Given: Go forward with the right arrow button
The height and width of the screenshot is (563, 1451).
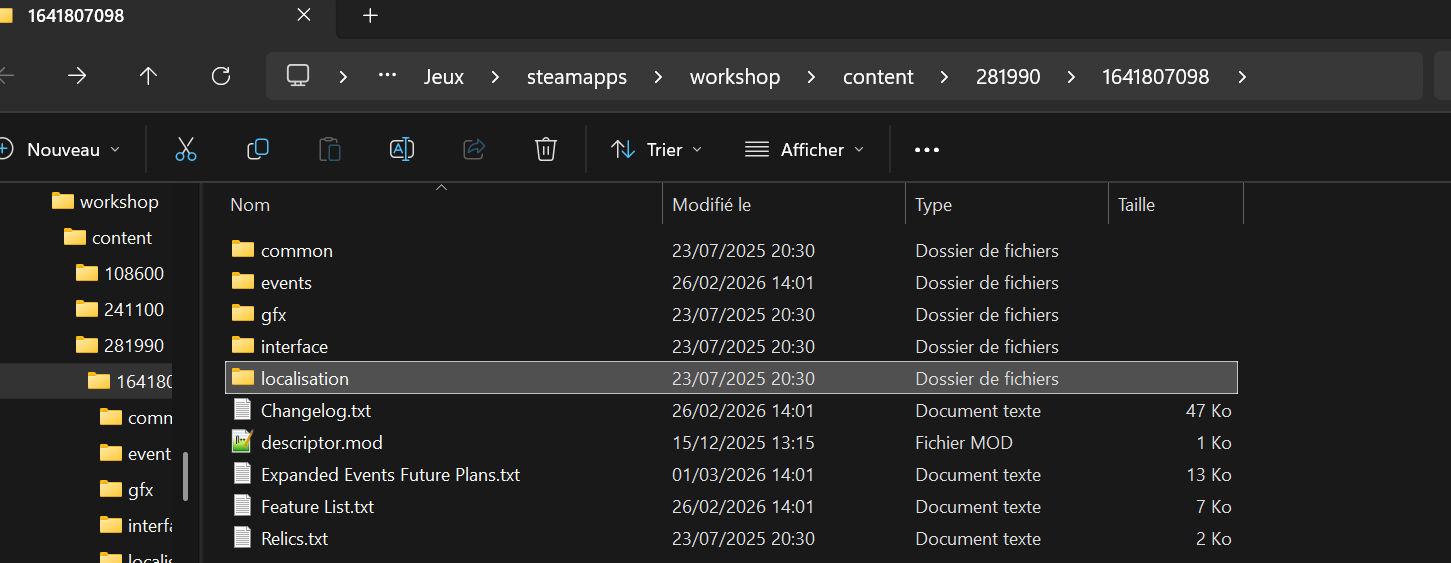Looking at the screenshot, I should (77, 76).
